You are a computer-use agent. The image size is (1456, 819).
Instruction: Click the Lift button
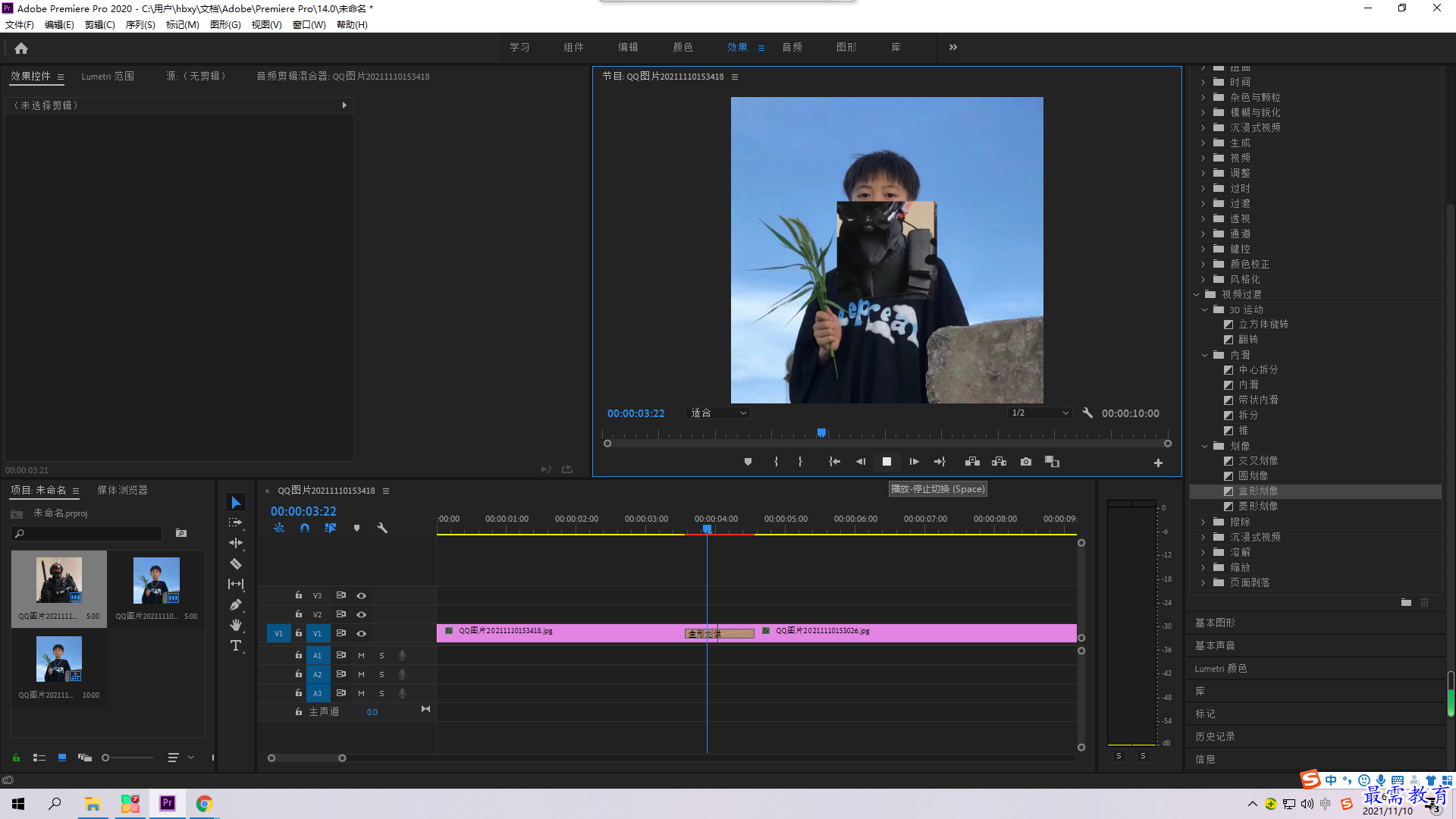pos(972,462)
